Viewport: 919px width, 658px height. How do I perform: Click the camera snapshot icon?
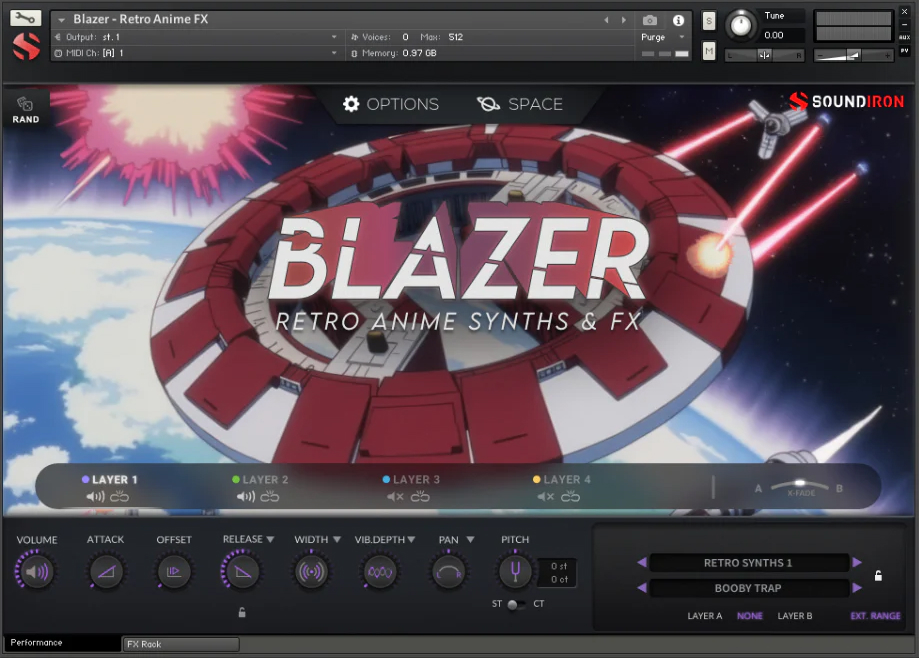pos(649,21)
